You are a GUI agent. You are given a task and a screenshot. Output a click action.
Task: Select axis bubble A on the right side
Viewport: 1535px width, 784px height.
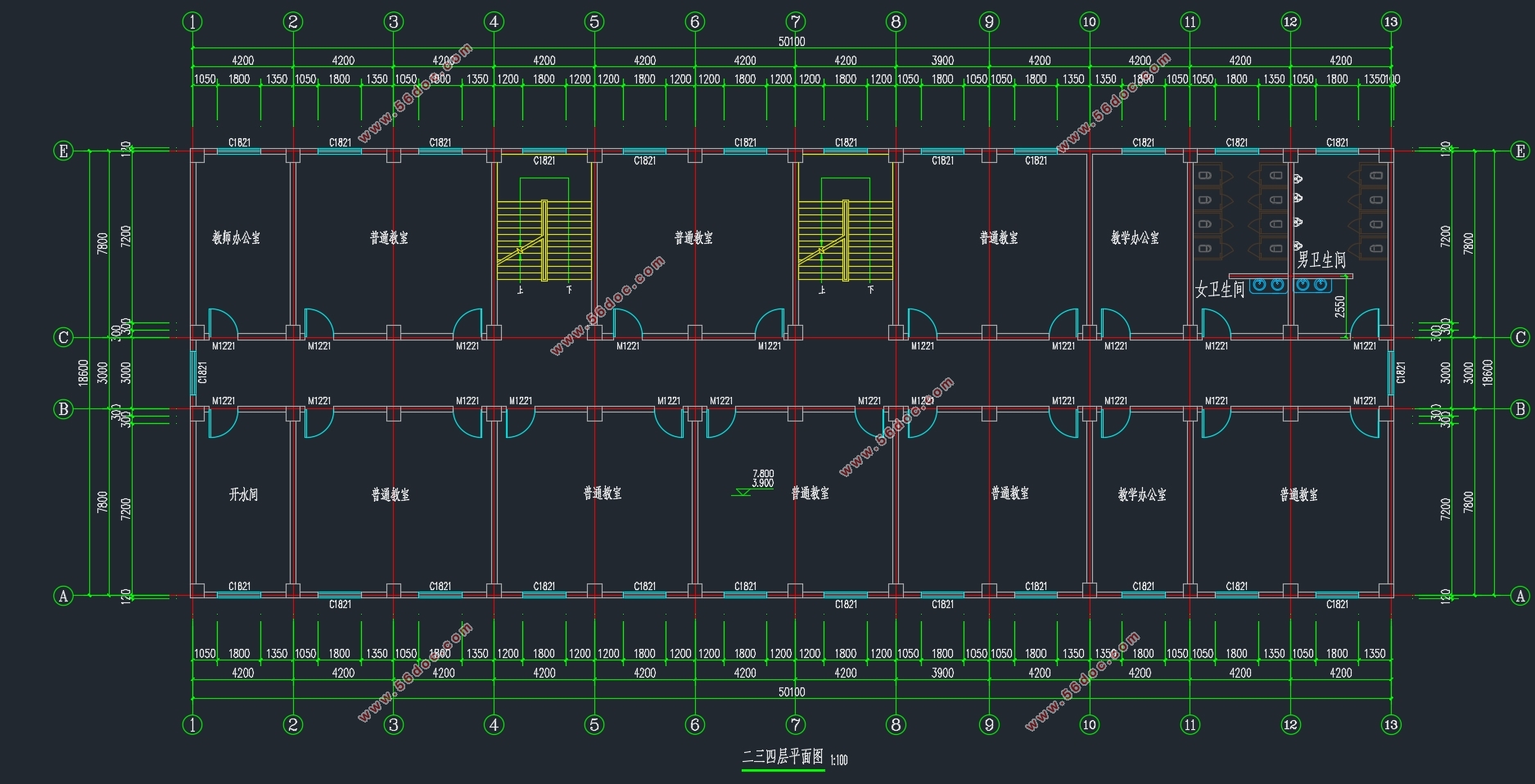[1520, 596]
